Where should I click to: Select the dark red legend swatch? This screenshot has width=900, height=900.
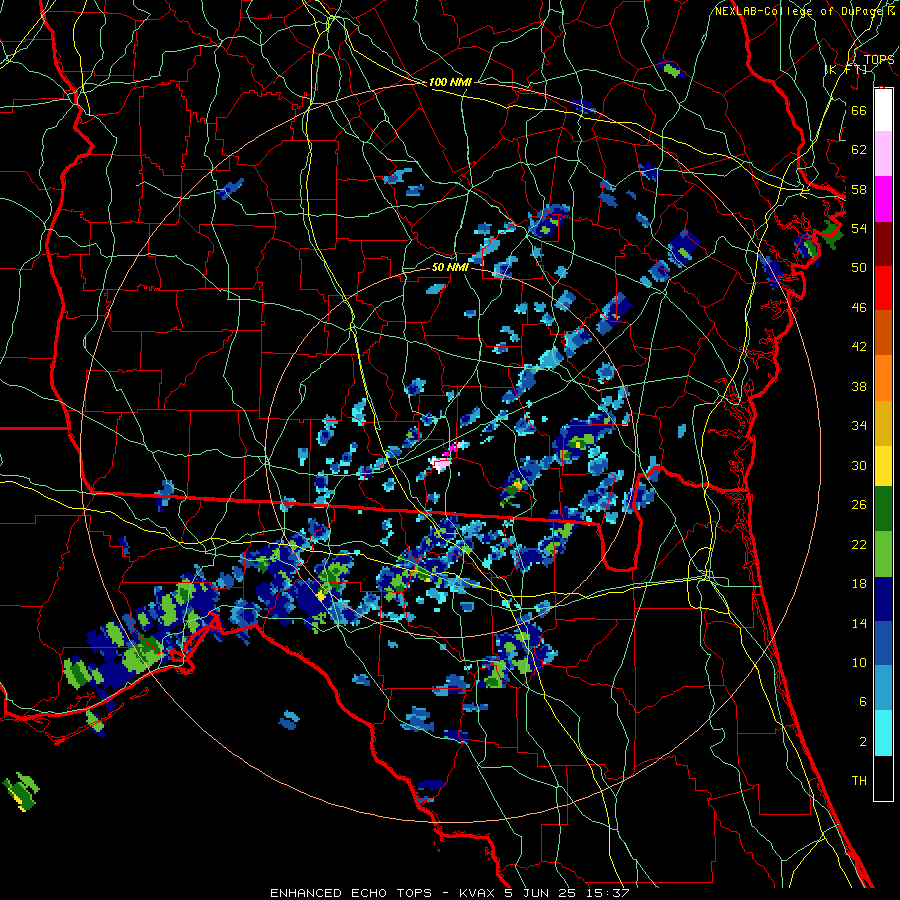(883, 244)
